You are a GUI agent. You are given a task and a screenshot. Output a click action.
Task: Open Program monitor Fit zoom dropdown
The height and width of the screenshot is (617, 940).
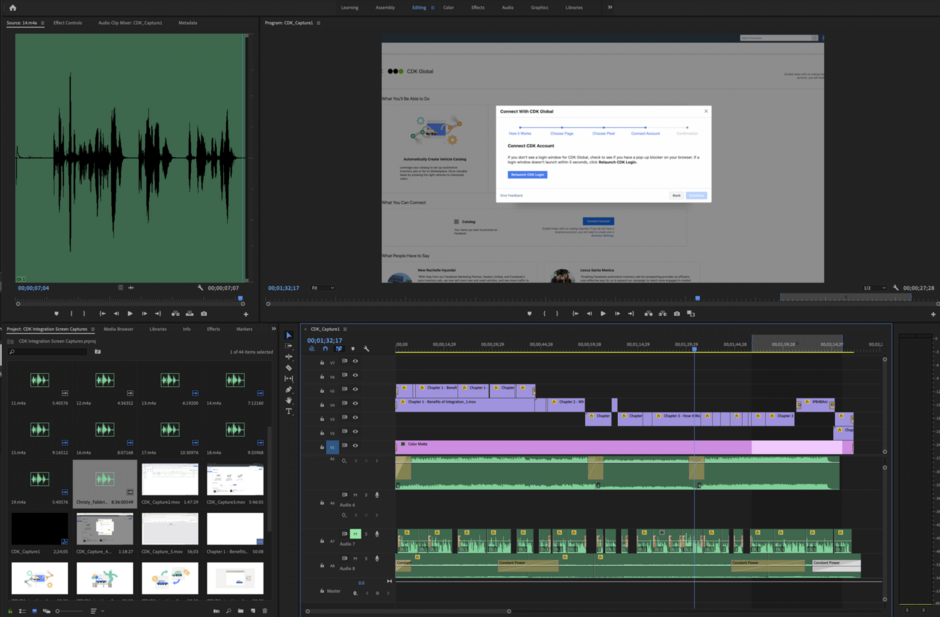pos(323,288)
